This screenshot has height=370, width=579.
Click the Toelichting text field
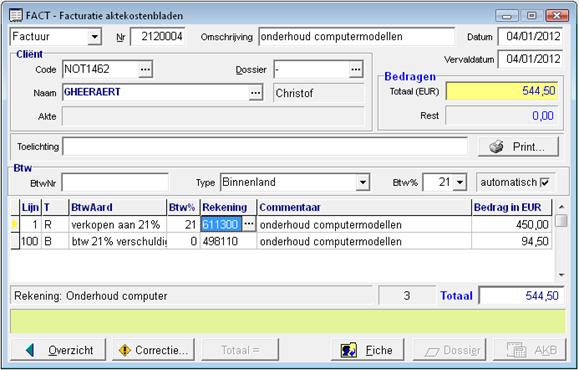pos(265,147)
